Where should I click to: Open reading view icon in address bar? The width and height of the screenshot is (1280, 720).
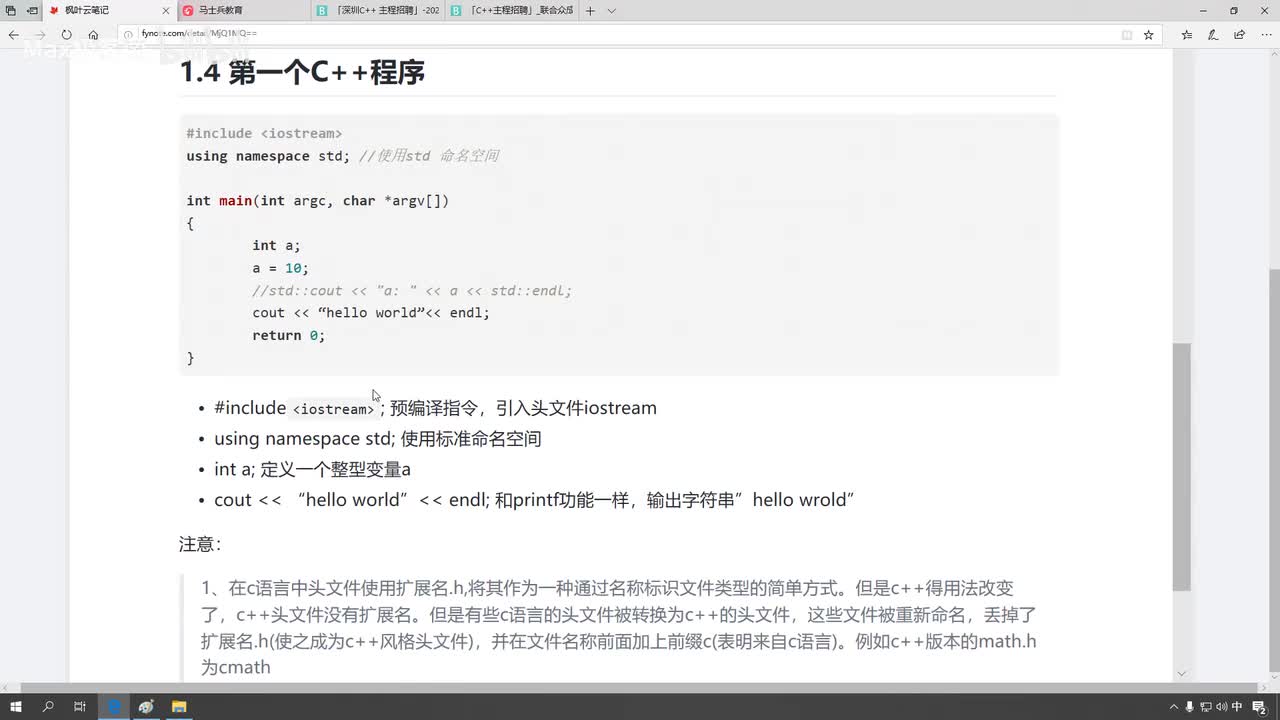pos(1127,34)
